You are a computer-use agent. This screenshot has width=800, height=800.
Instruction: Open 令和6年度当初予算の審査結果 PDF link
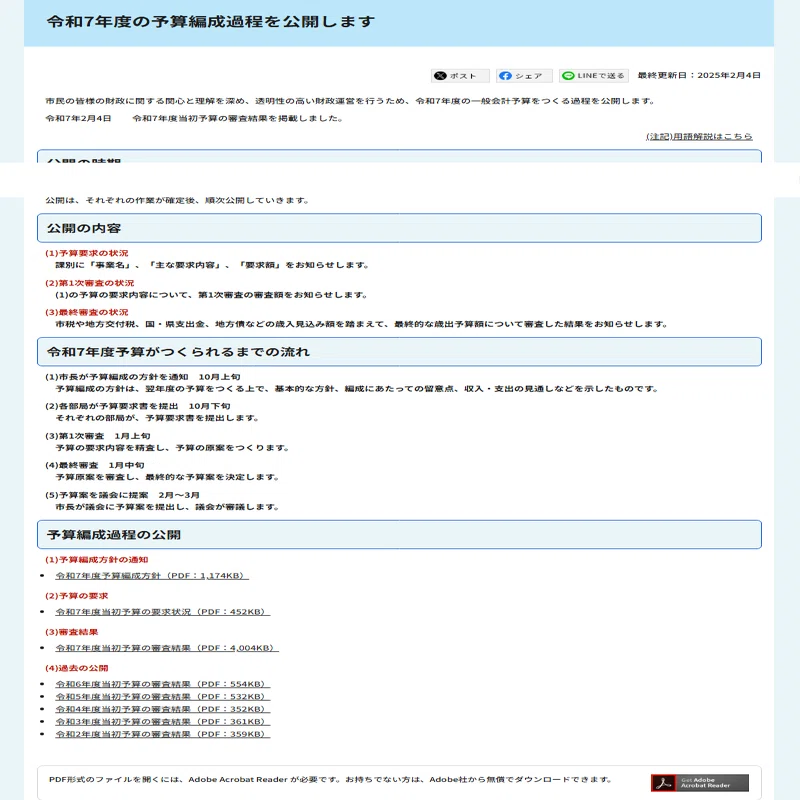pyautogui.click(x=163, y=684)
